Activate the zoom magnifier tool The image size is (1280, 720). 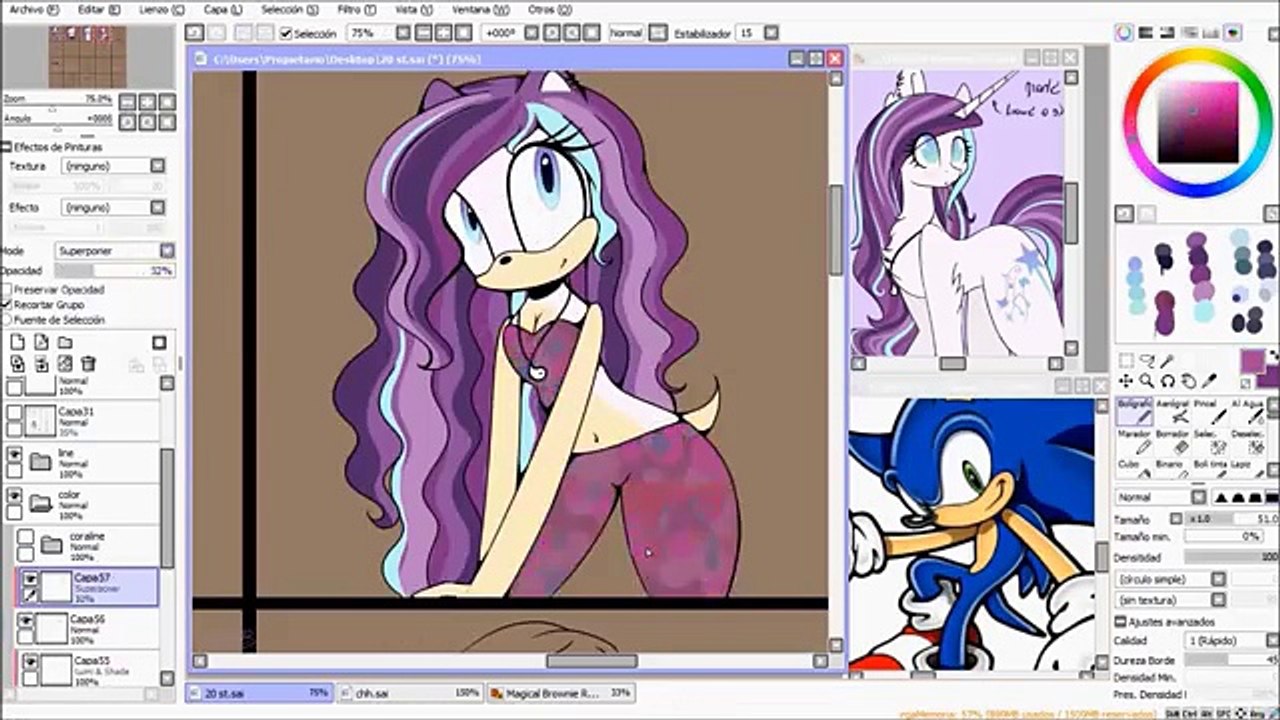tap(1147, 381)
